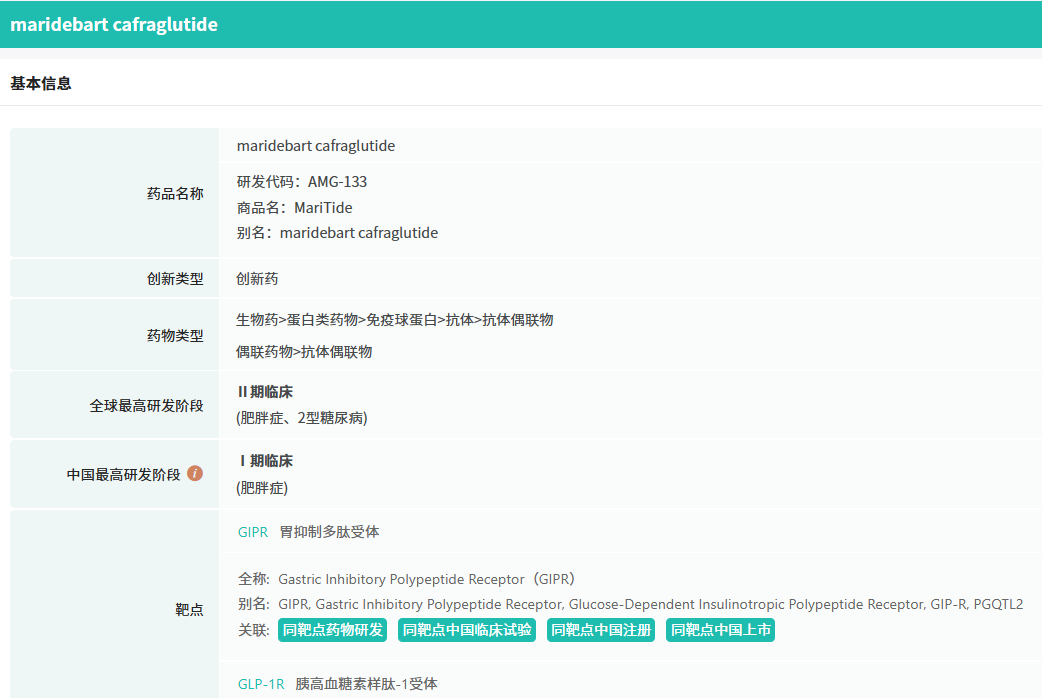Viewport: 1042px width, 698px height.
Task: Click the GIPR alias list line
Action: point(631,604)
